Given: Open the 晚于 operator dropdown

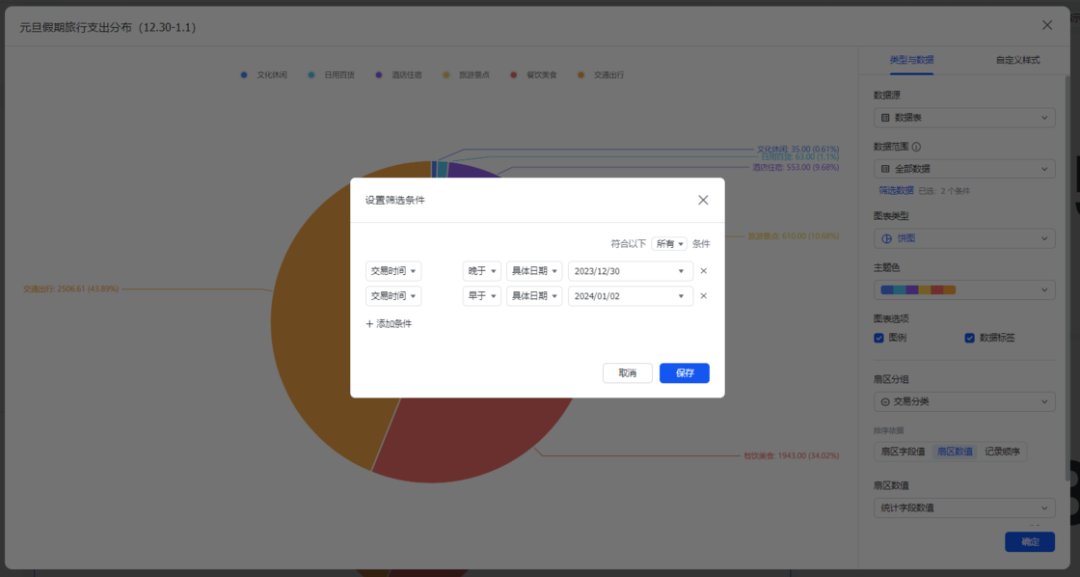Looking at the screenshot, I should (x=481, y=271).
